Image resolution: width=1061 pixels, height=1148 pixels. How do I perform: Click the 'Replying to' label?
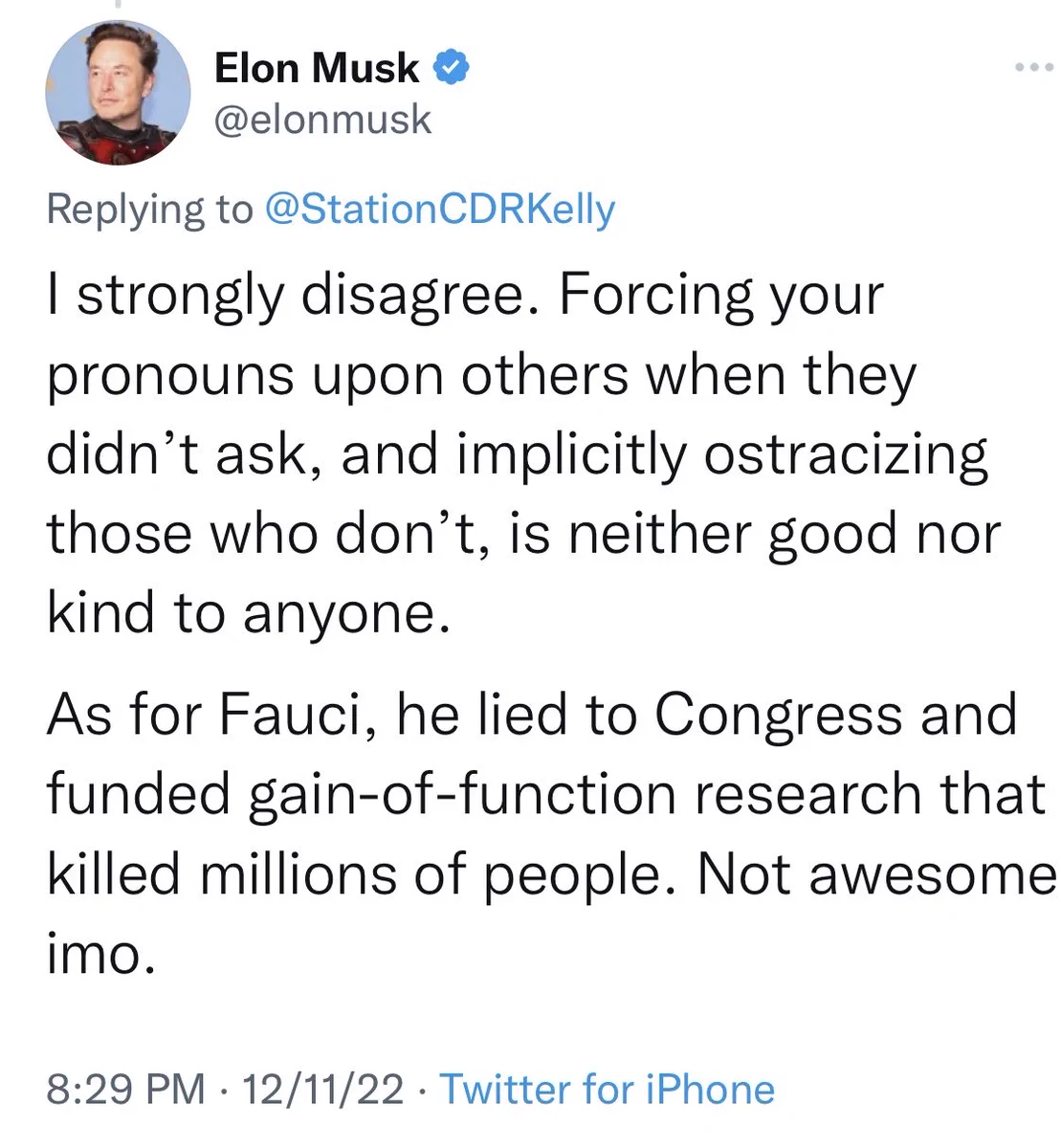(x=150, y=210)
